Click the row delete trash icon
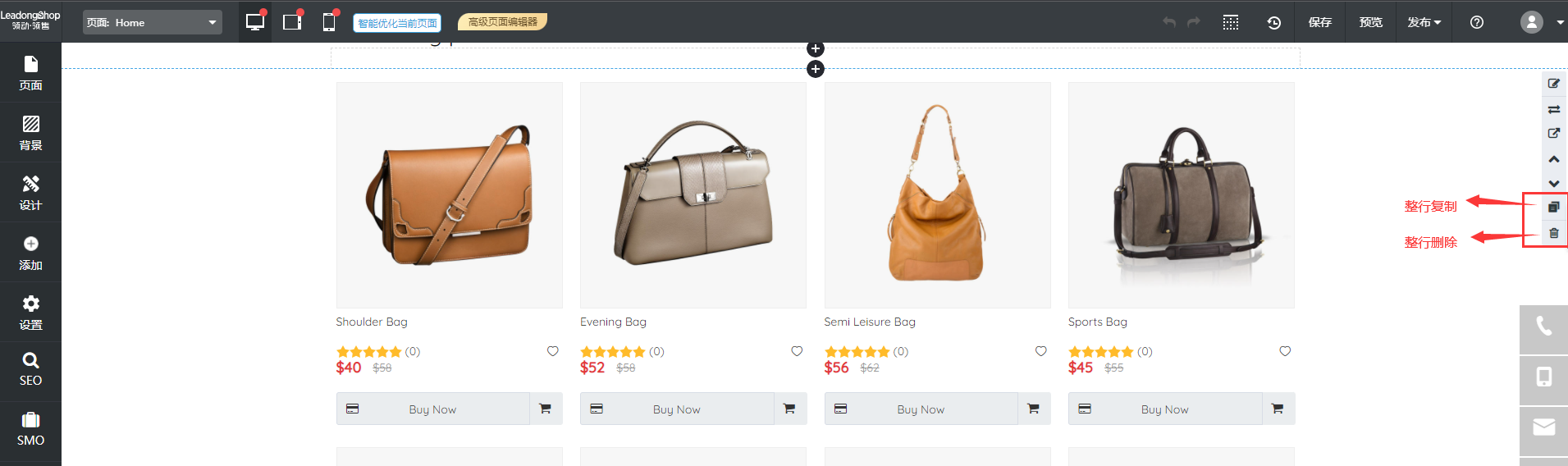1568x466 pixels. [x=1553, y=234]
